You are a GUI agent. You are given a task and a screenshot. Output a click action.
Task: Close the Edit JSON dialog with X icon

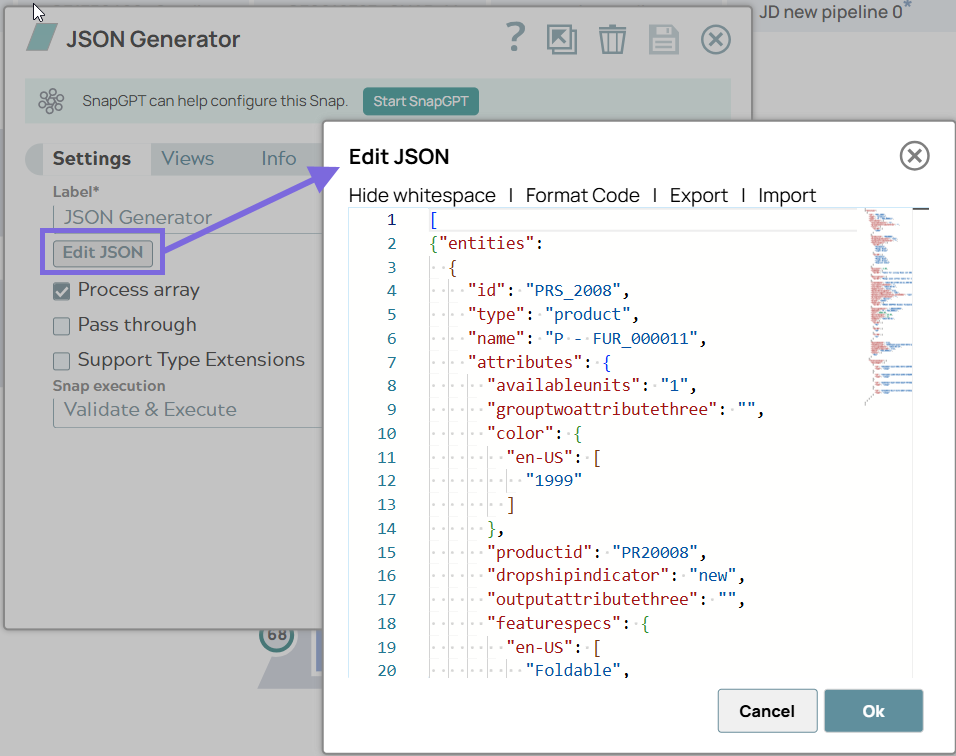tap(914, 156)
